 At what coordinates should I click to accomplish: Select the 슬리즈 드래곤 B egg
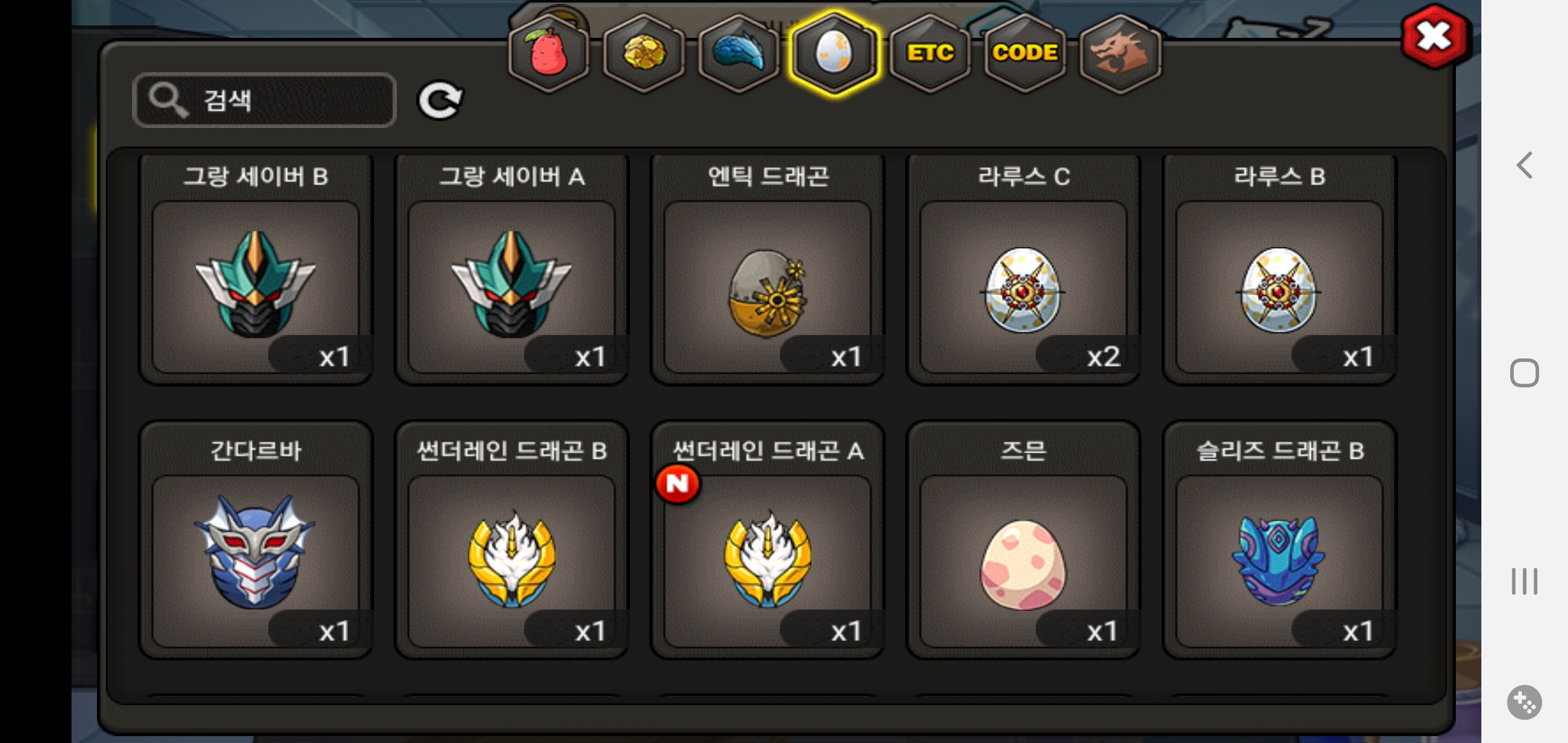tap(1279, 540)
